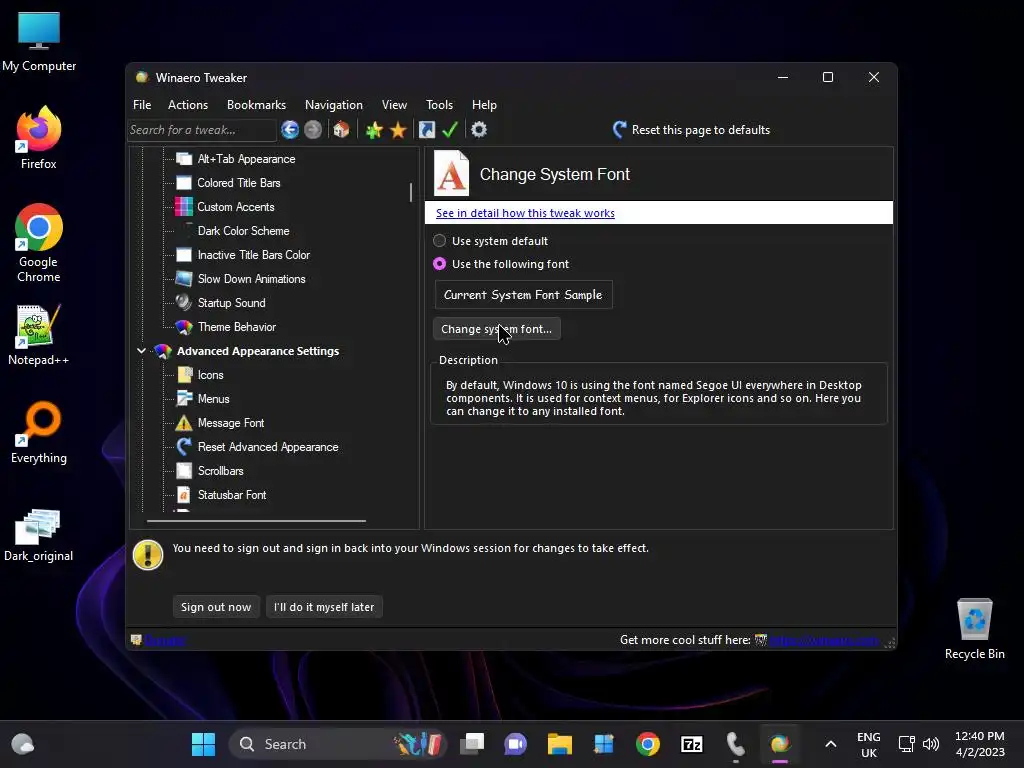The image size is (1024, 768).
Task: Click the Message Font warning icon
Action: click(x=184, y=423)
